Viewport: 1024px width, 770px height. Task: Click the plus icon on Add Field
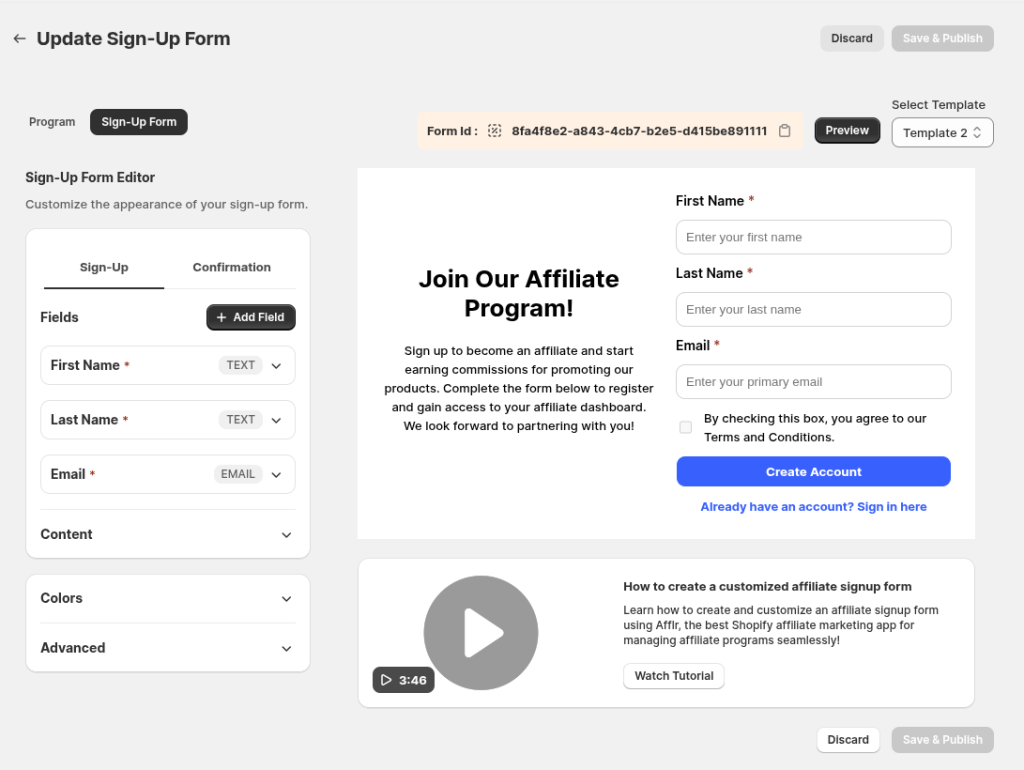[219, 317]
